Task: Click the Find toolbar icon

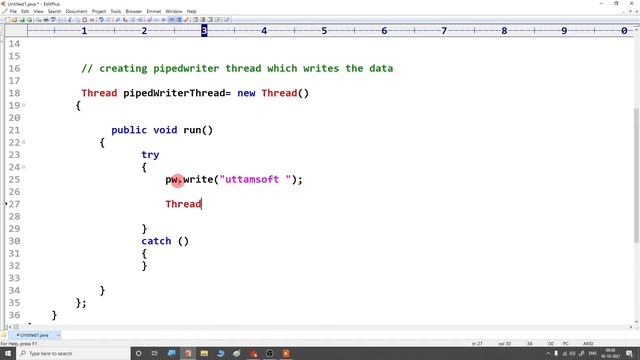Action: [x=118, y=20]
